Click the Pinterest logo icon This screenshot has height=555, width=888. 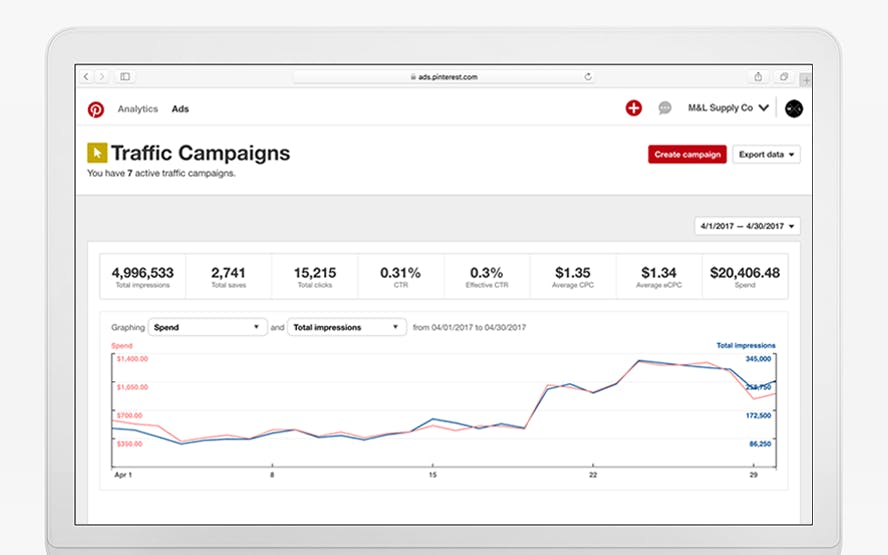[x=96, y=109]
